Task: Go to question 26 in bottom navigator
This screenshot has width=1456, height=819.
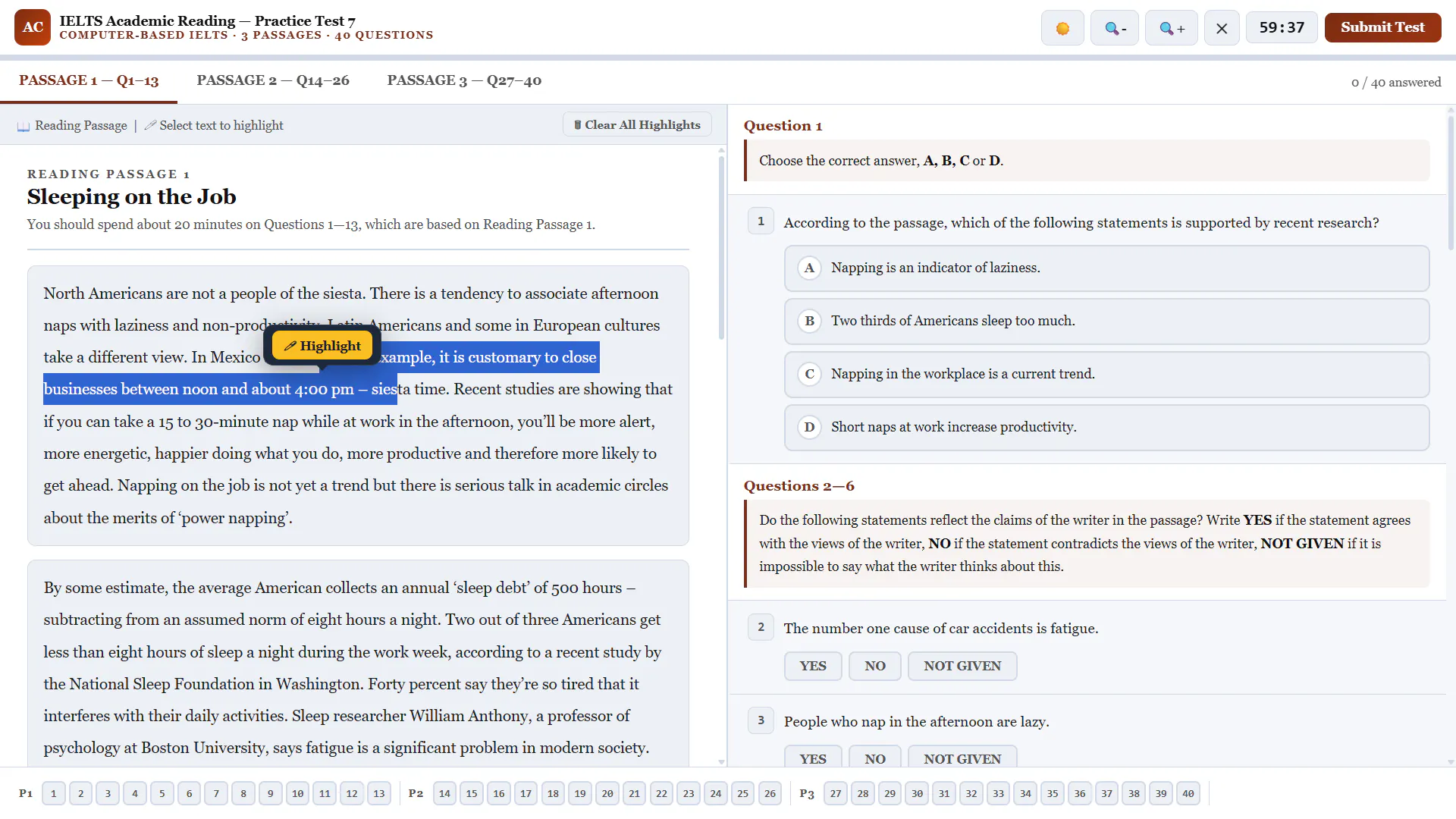Action: pos(770,793)
